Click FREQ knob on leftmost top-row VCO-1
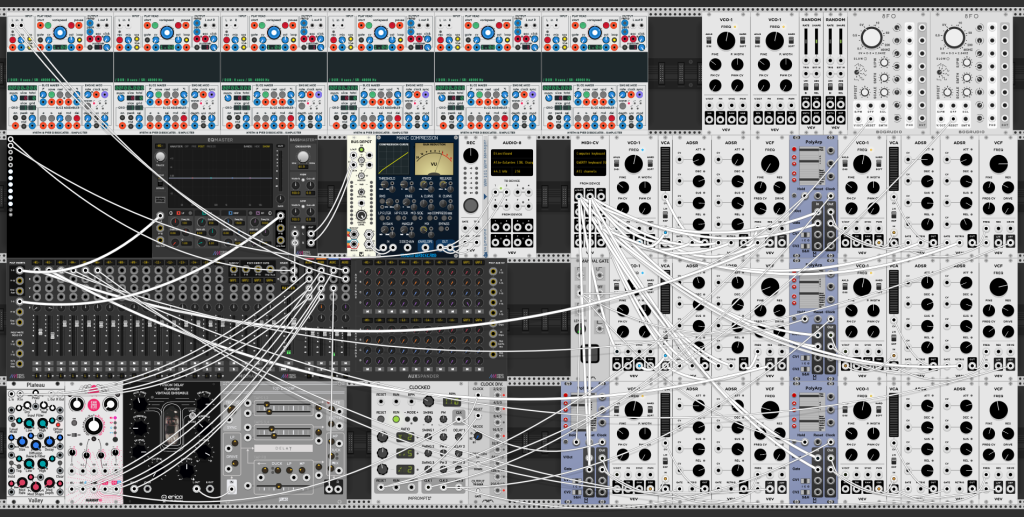The image size is (1024, 517). (x=726, y=40)
